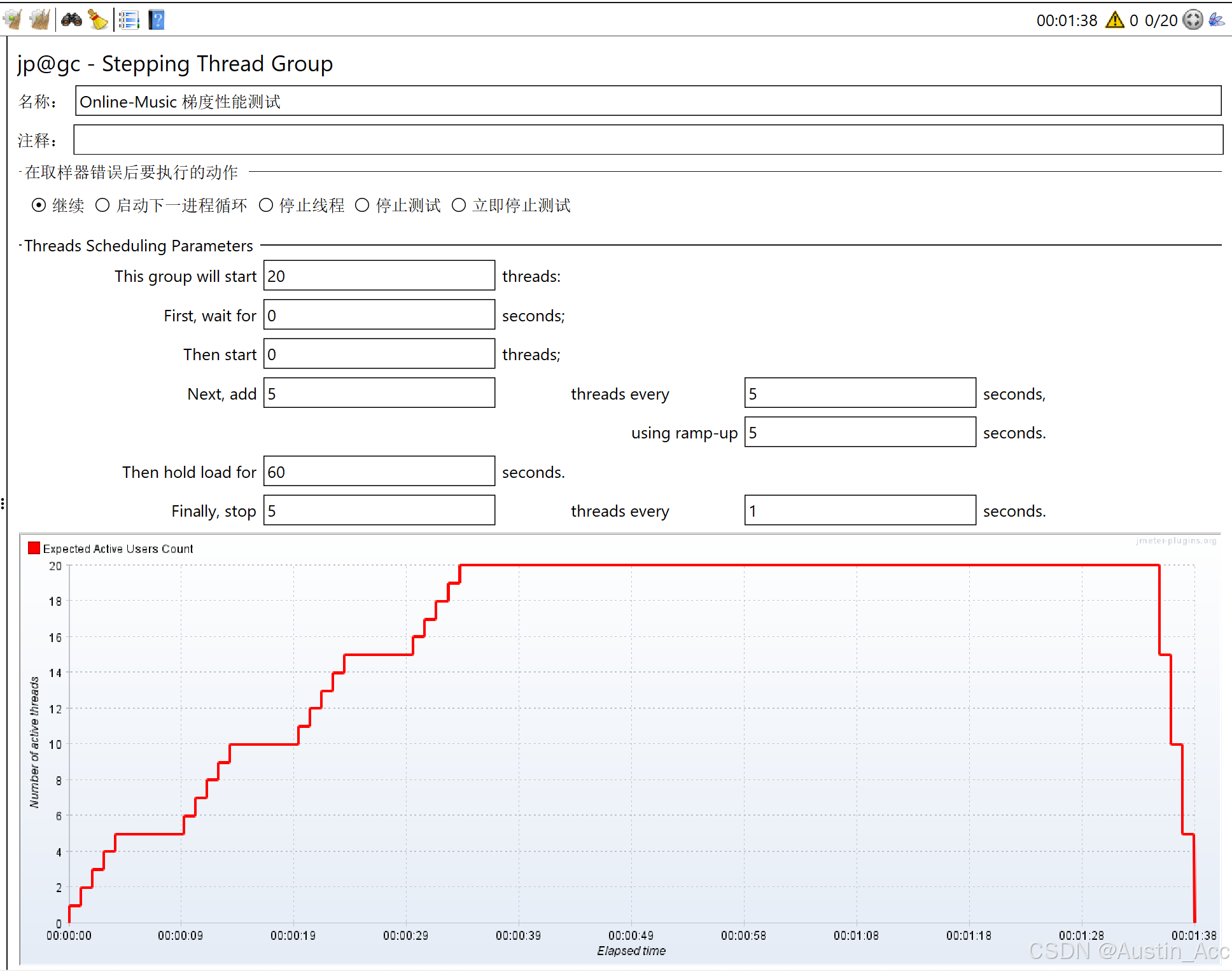Open the Help book icon
The width and height of the screenshot is (1232, 971).
click(157, 20)
